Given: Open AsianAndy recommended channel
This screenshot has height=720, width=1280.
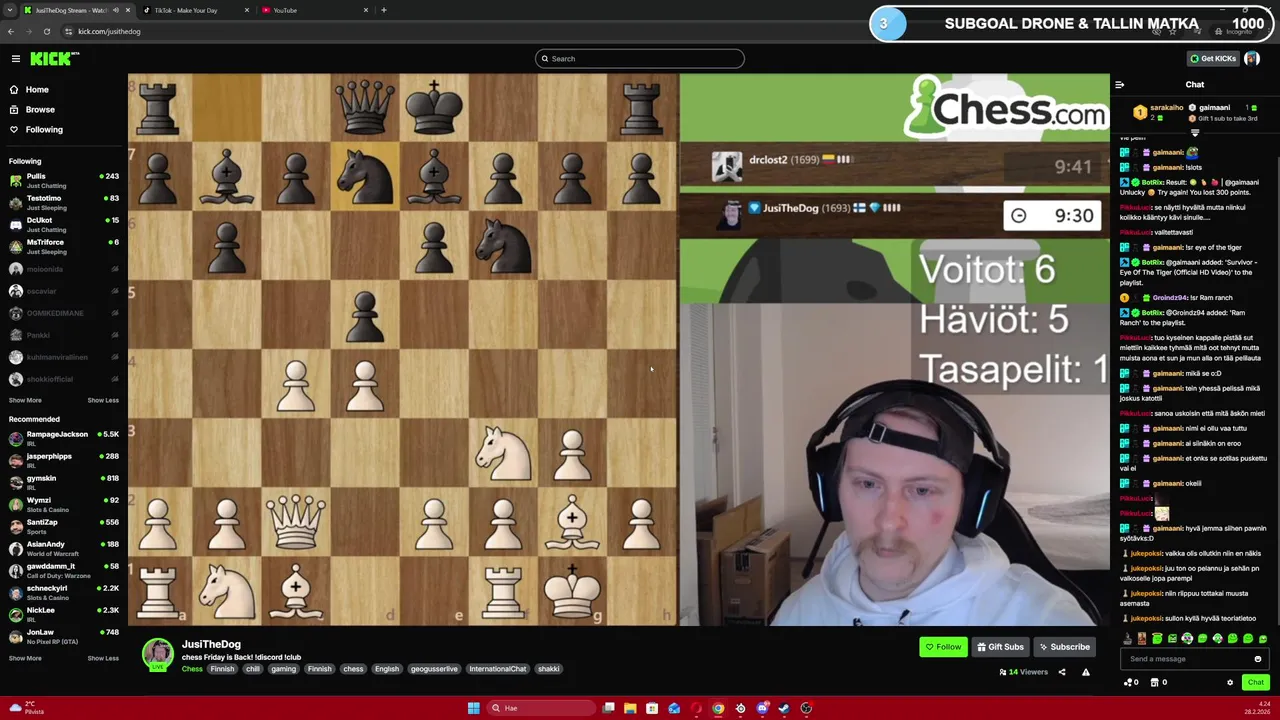Looking at the screenshot, I should click(62, 549).
